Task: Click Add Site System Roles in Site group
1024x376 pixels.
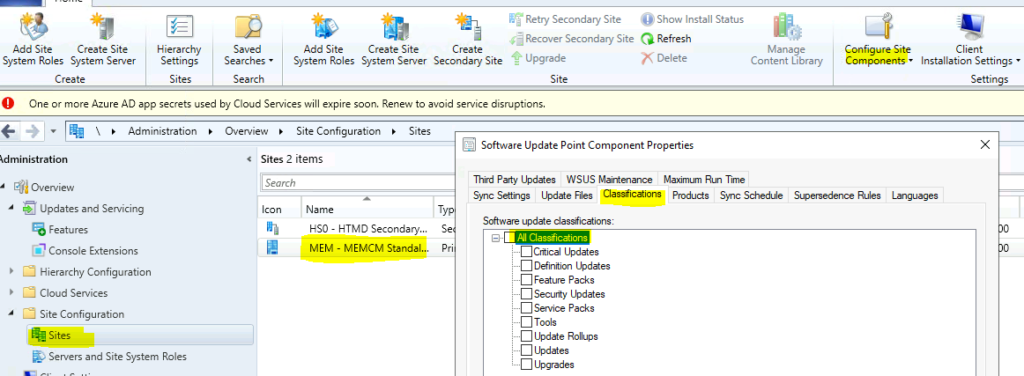Action: coord(323,39)
